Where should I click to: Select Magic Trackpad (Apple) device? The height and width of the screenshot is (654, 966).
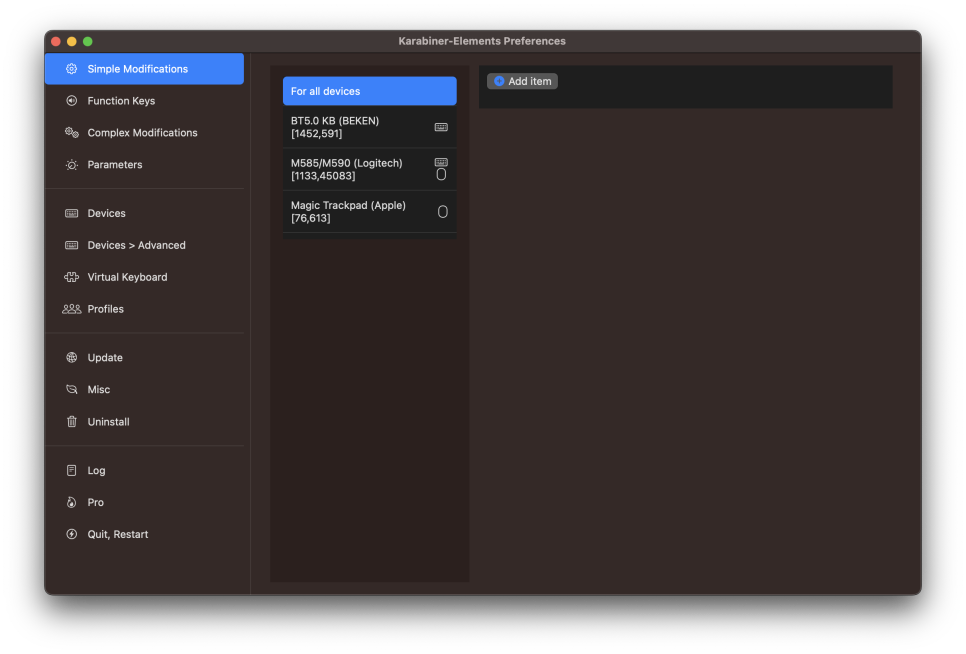pos(370,212)
